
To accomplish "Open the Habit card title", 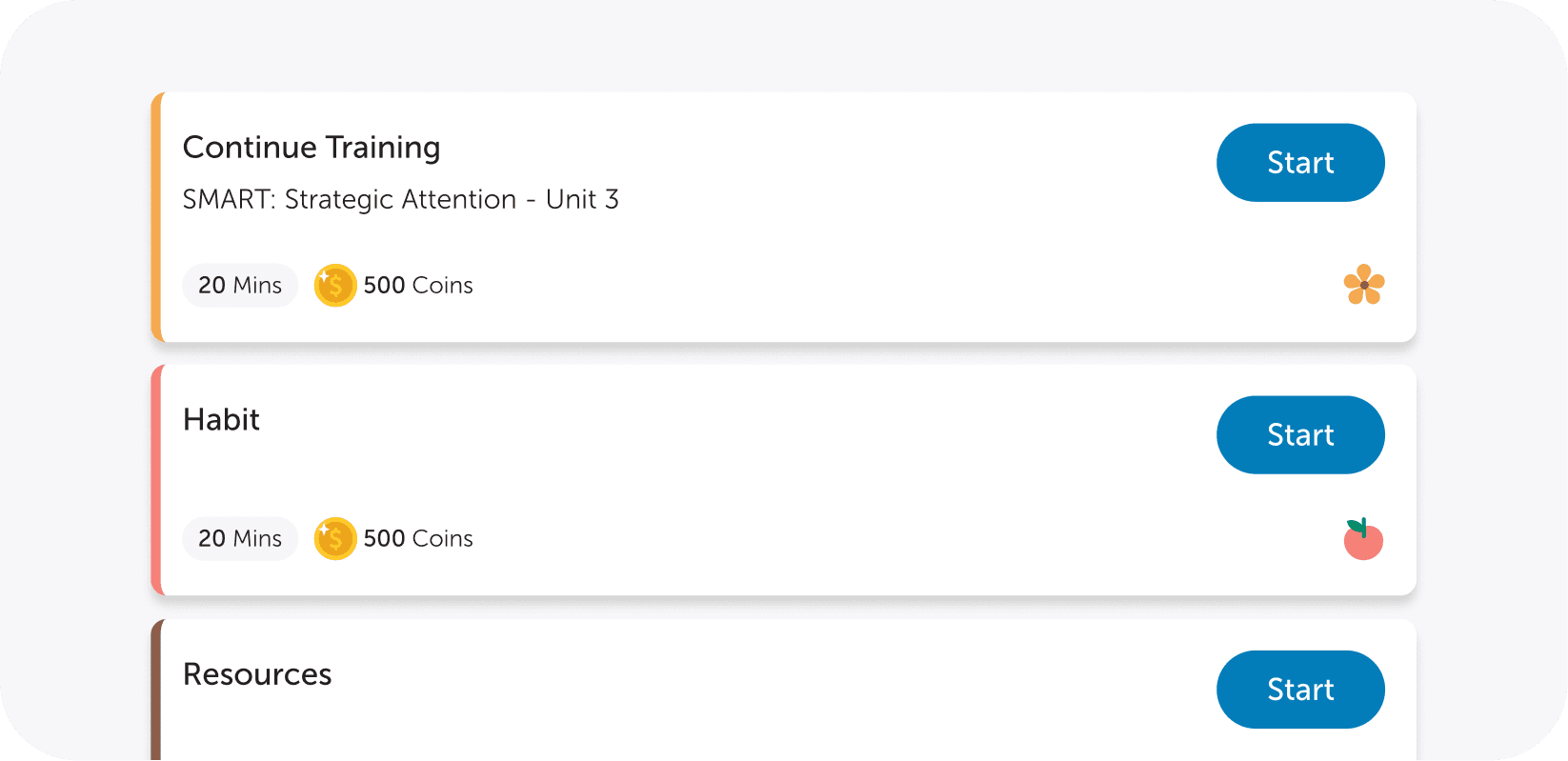I will tap(221, 420).
